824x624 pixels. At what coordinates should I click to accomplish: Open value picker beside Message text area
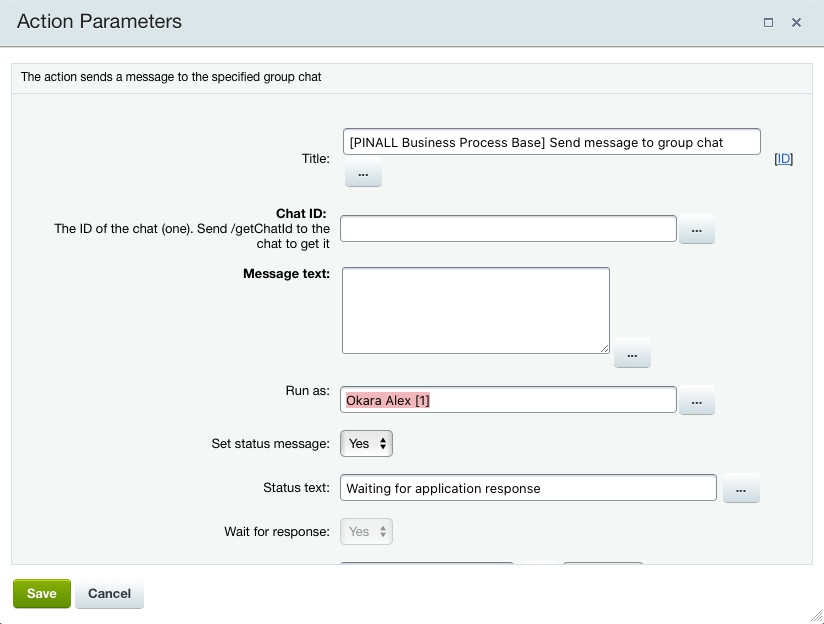tap(632, 354)
